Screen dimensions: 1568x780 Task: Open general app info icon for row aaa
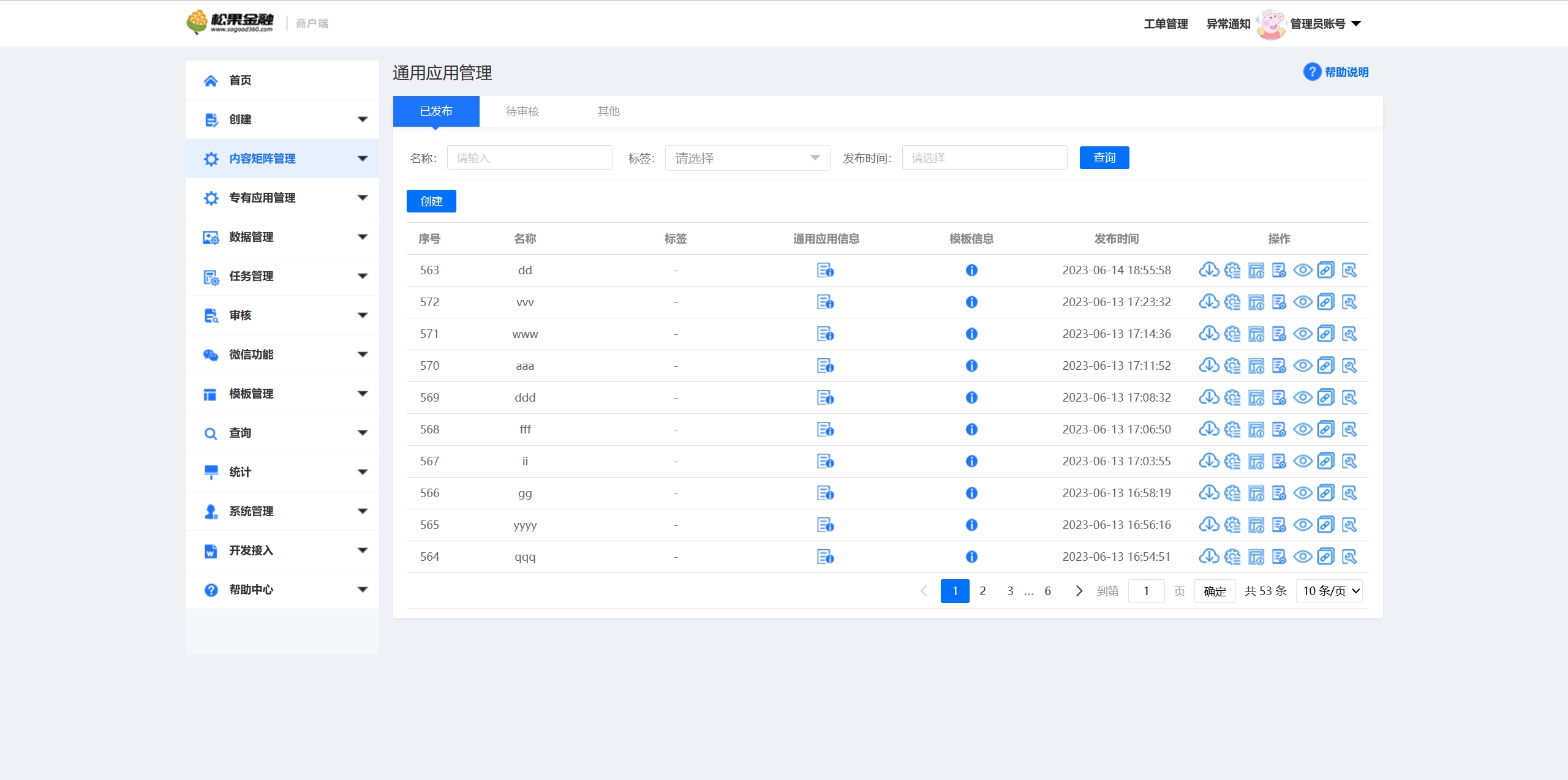point(826,366)
